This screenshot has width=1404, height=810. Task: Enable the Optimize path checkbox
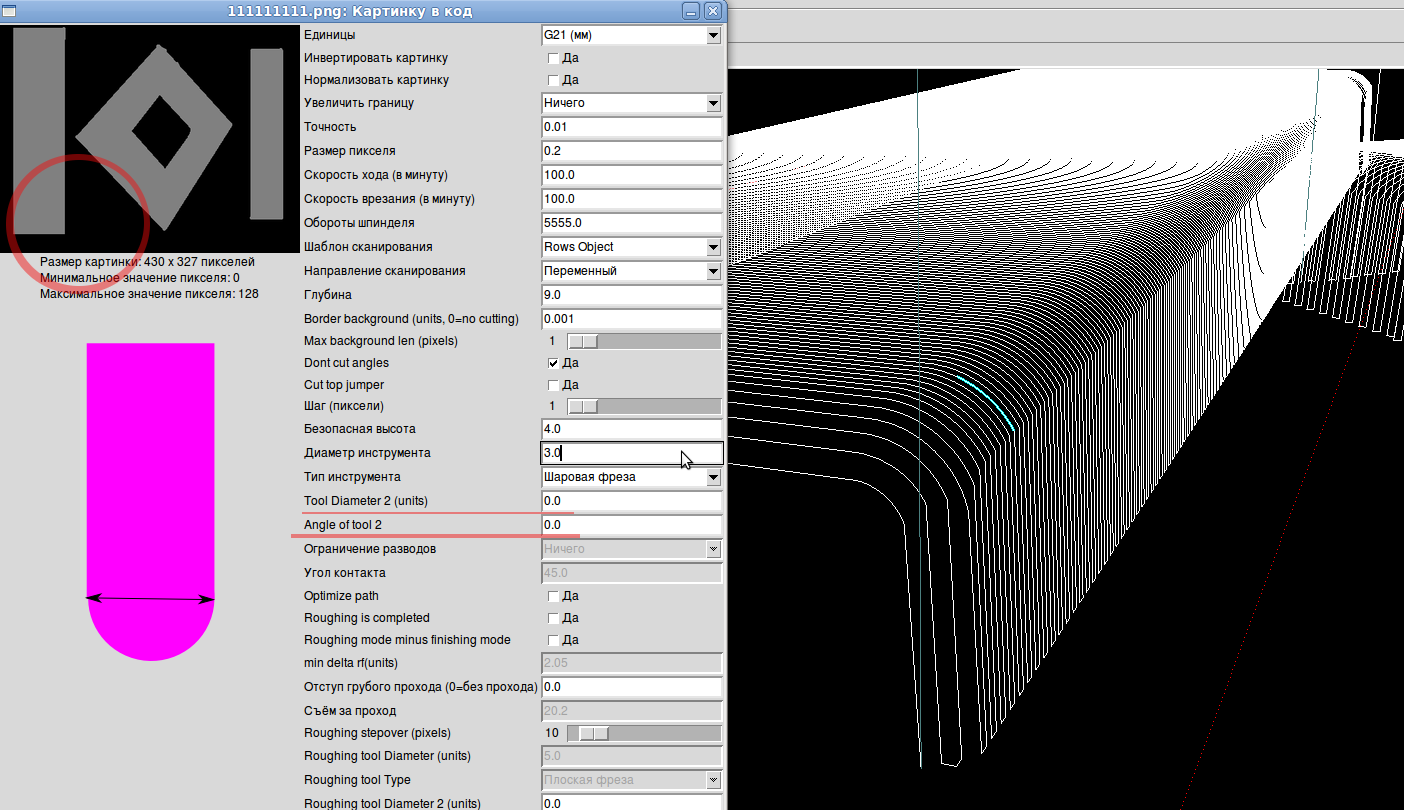point(553,596)
